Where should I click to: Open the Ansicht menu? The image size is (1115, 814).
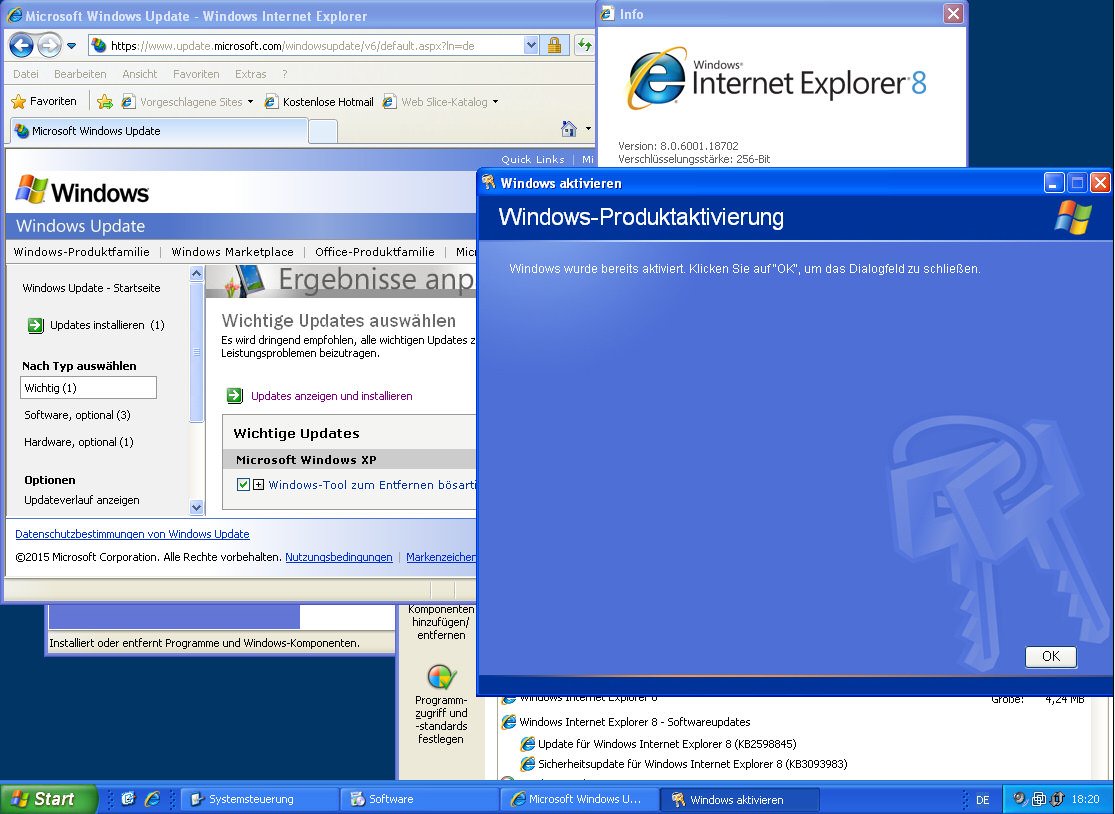(139, 74)
